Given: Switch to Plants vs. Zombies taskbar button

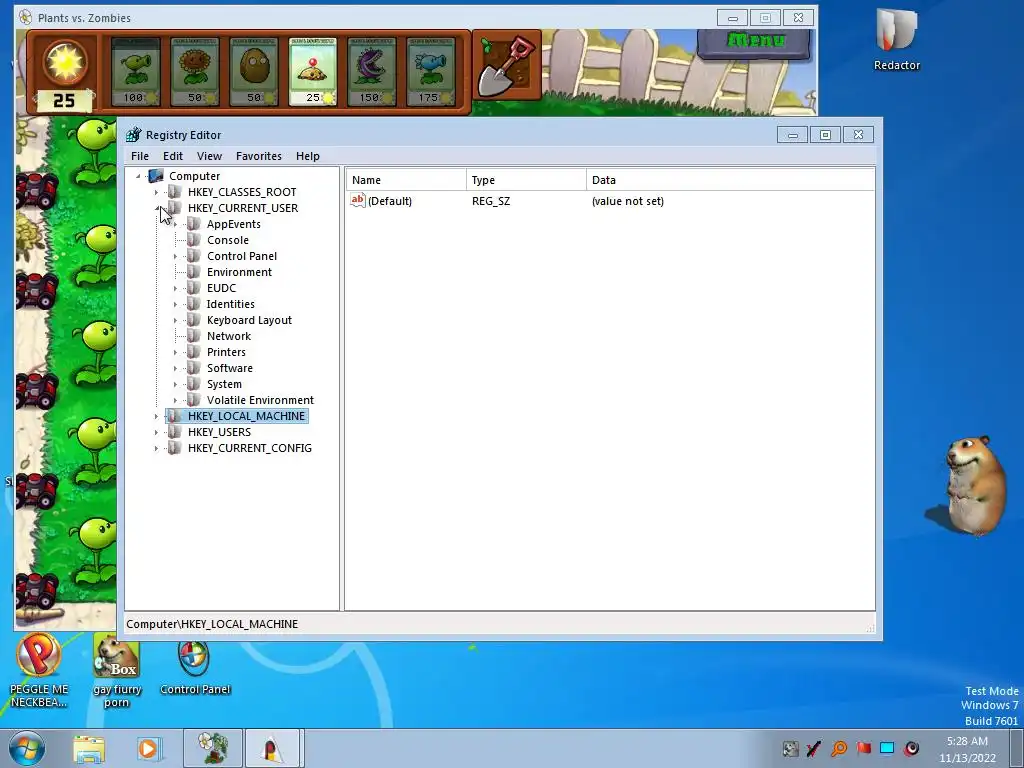Looking at the screenshot, I should pos(213,748).
